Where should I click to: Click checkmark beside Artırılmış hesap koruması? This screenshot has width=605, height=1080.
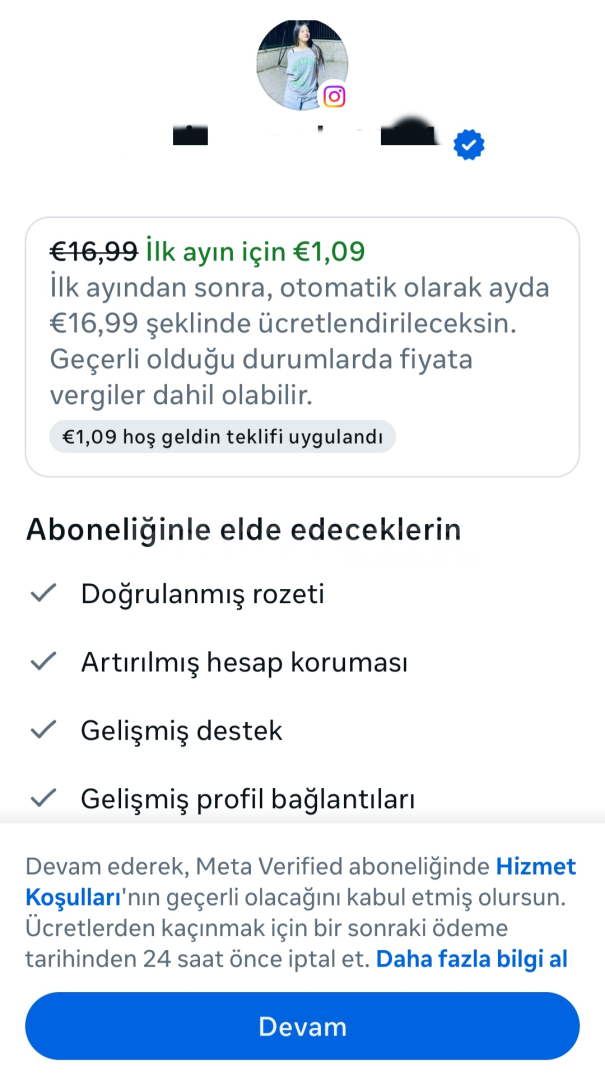point(43,662)
